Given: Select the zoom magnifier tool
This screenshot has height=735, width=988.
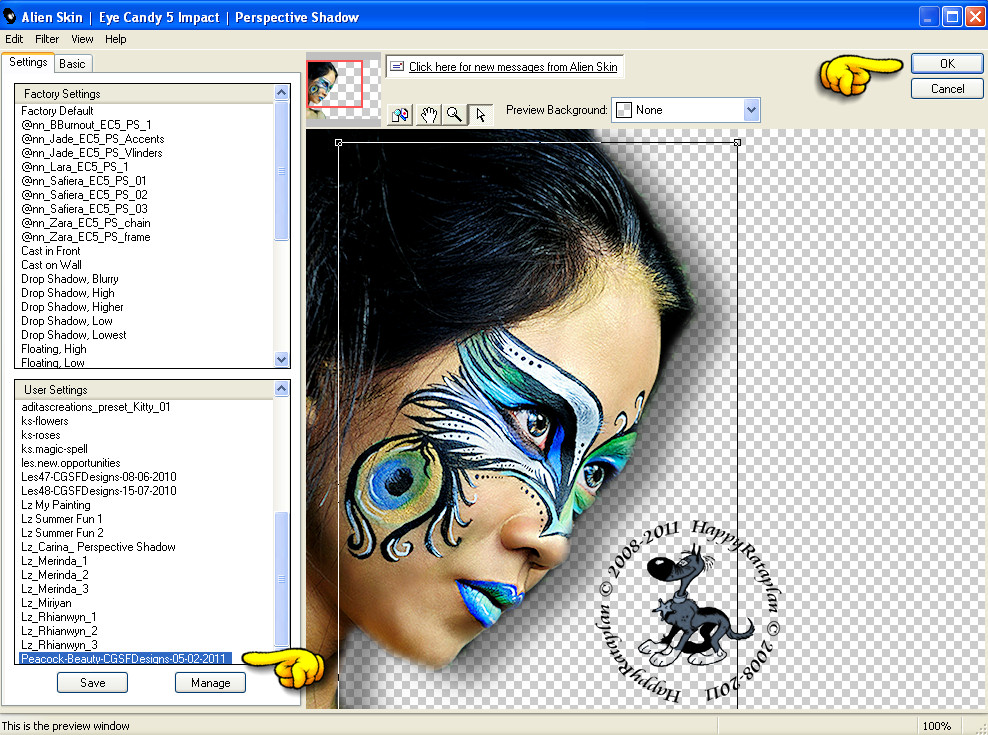Looking at the screenshot, I should click(454, 115).
